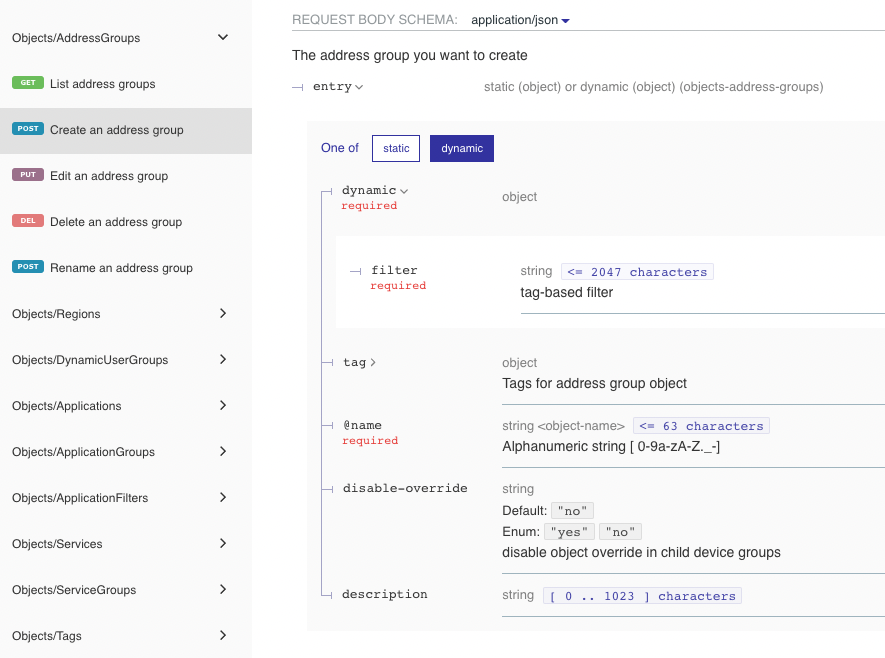The width and height of the screenshot is (885, 658).
Task: Click the PUT badge for Edit address group
Action: tap(28, 175)
